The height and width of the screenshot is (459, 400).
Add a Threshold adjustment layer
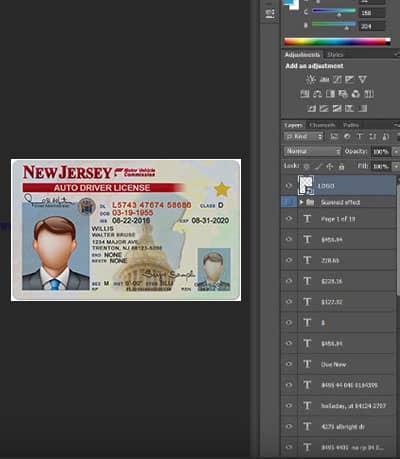[x=337, y=108]
